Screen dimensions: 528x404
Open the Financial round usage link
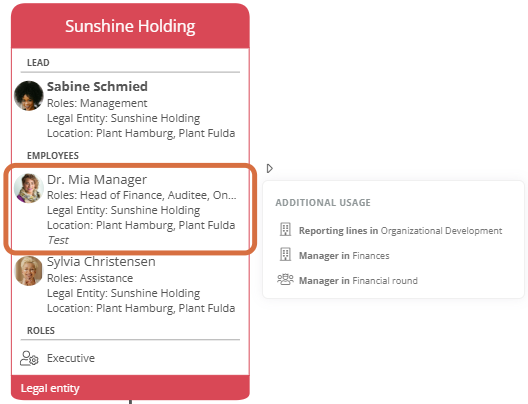pos(358,280)
